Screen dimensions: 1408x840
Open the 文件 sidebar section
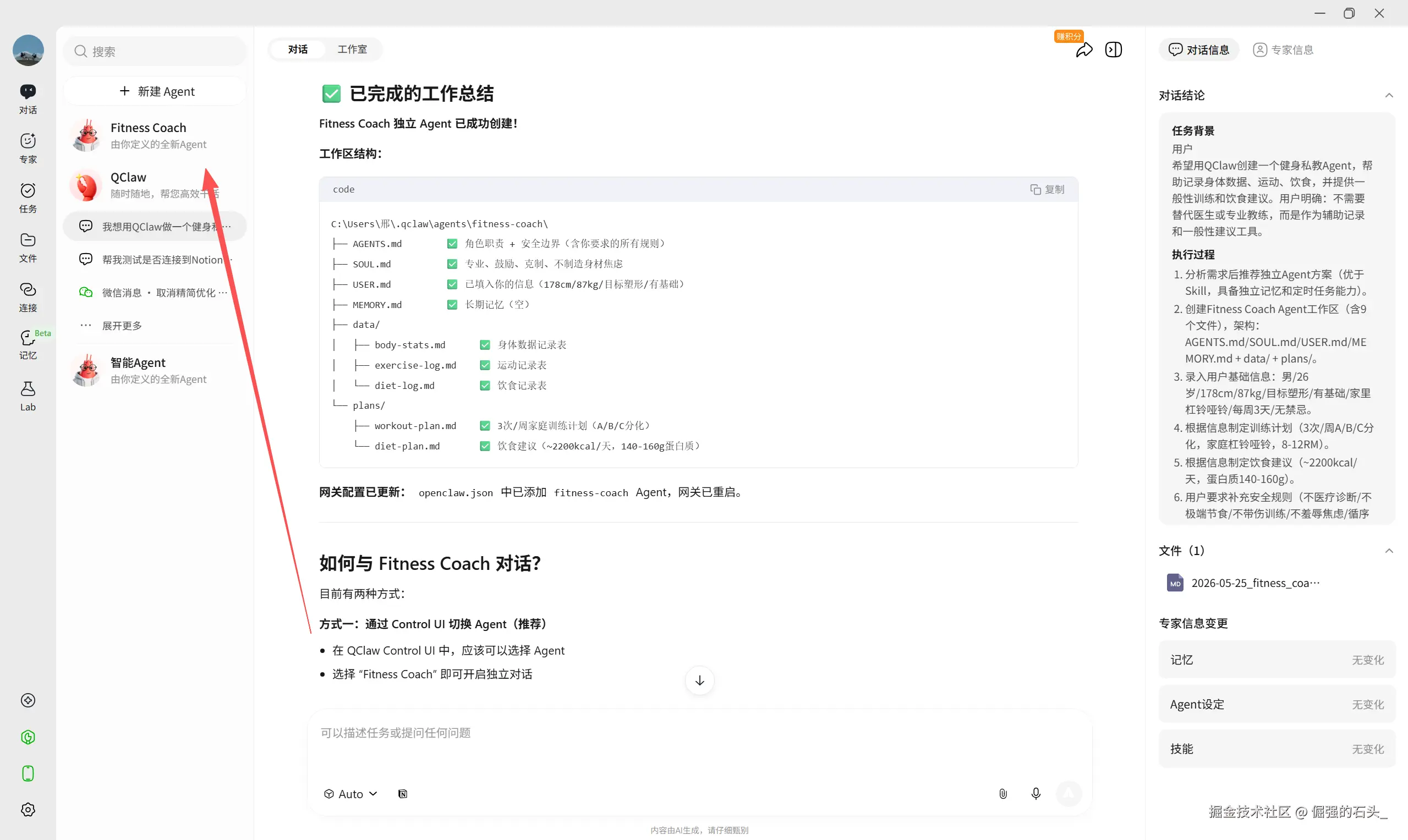point(28,248)
